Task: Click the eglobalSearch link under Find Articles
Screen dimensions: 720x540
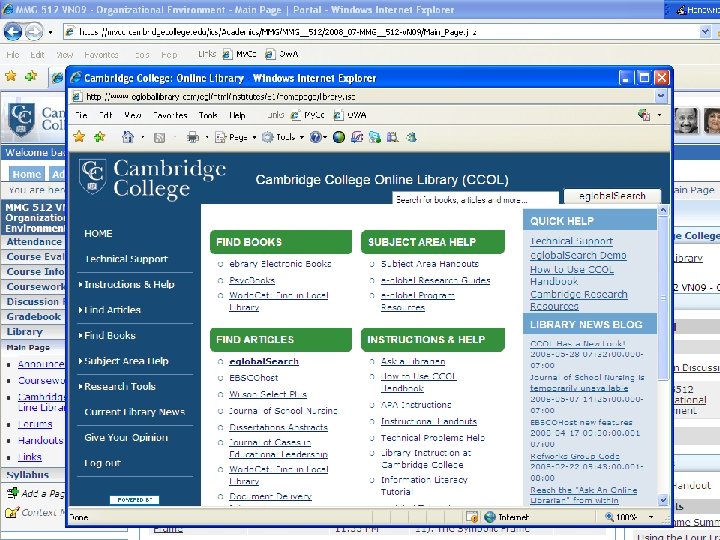Action: [x=264, y=361]
